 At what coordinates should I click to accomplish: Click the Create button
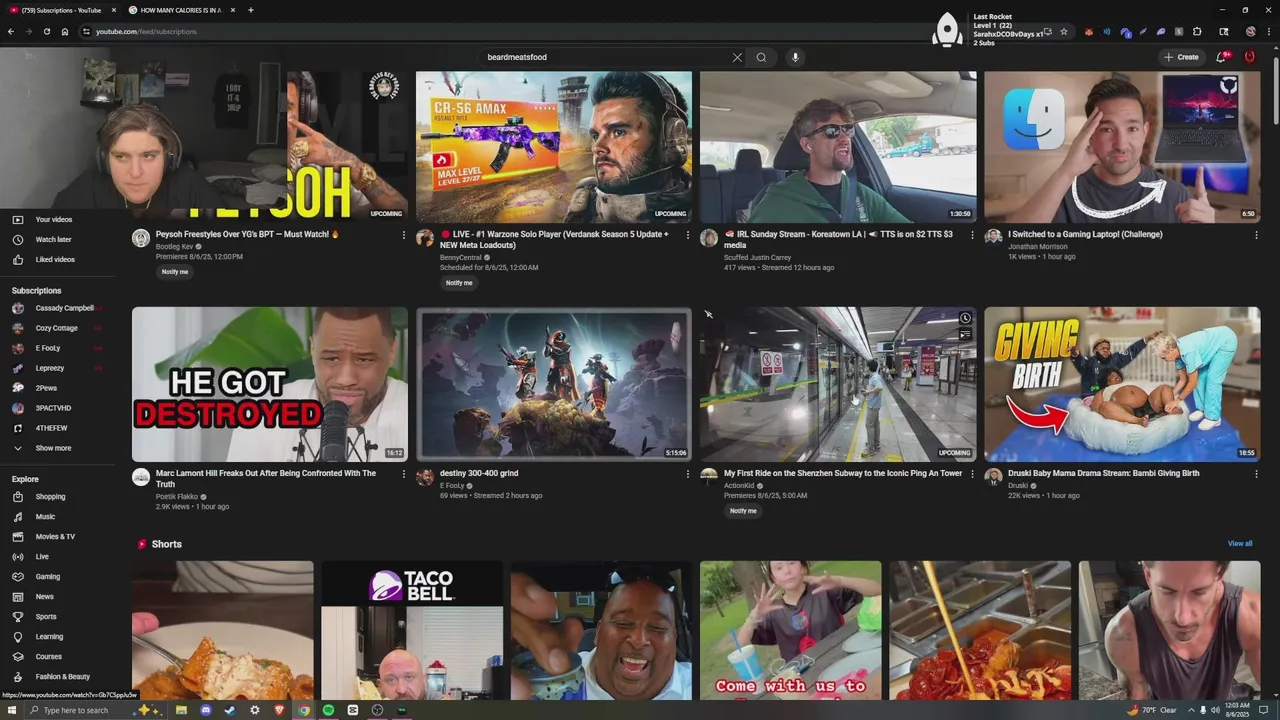point(1181,57)
